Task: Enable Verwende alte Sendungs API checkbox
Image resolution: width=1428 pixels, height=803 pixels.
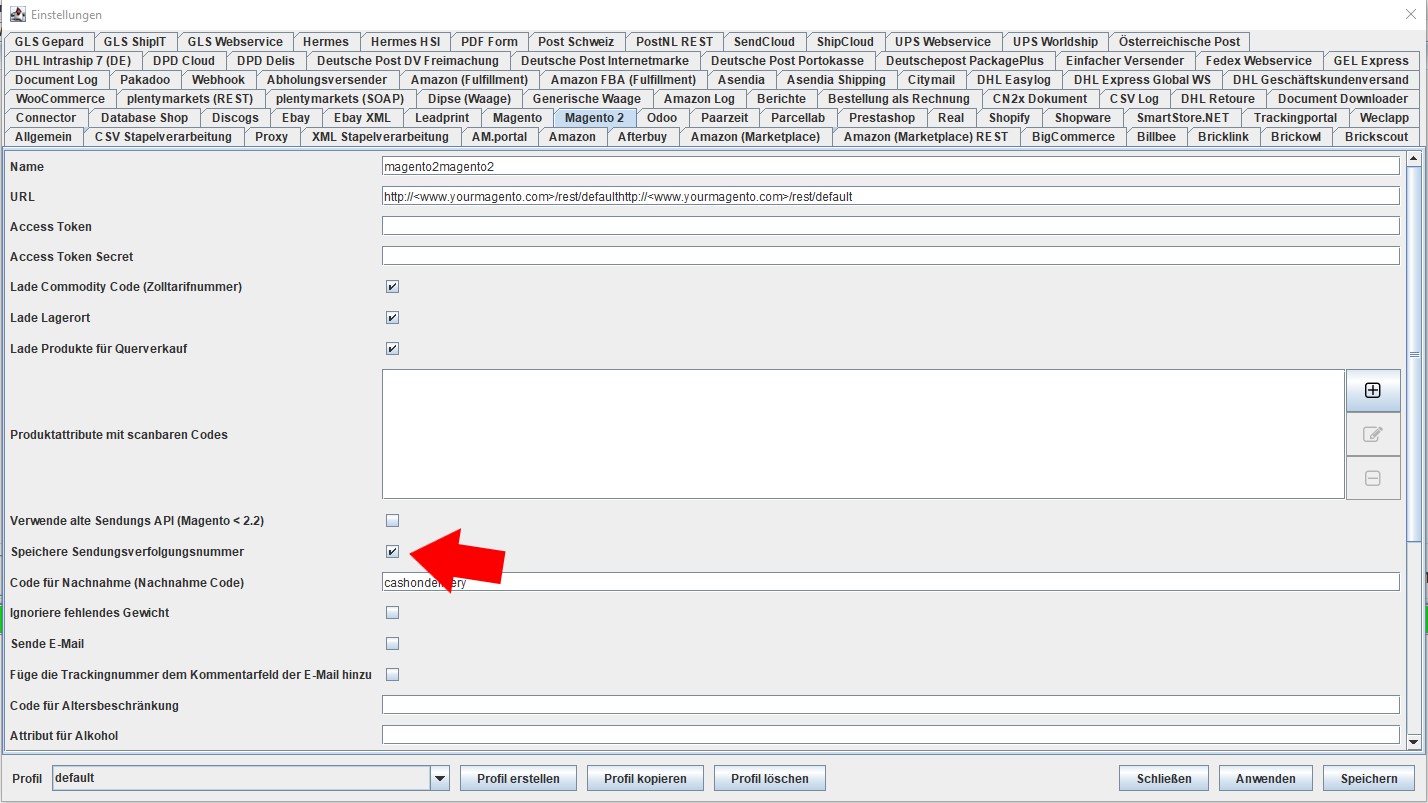Action: 392,521
